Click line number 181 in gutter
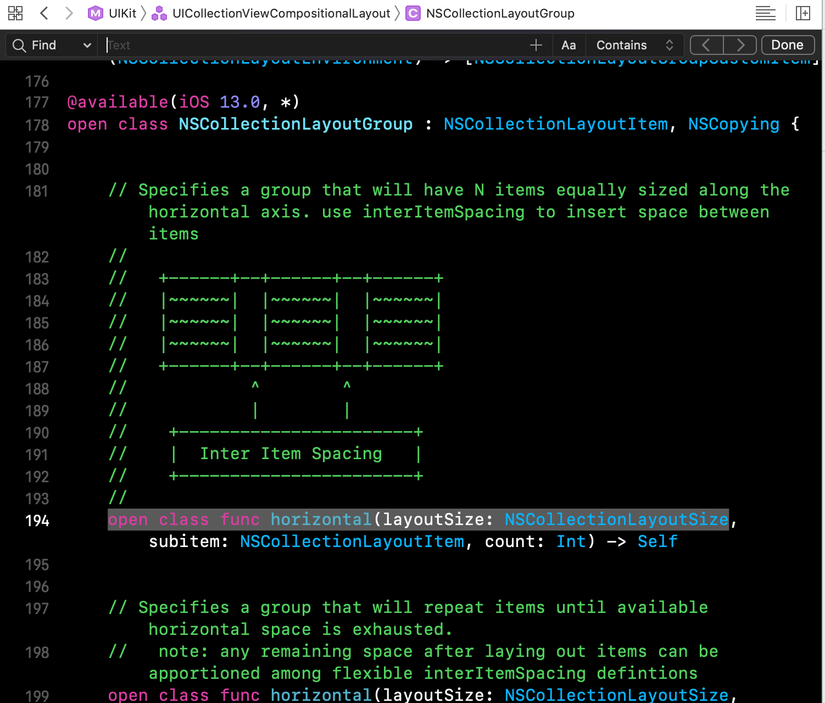This screenshot has width=825, height=703. coord(37,191)
